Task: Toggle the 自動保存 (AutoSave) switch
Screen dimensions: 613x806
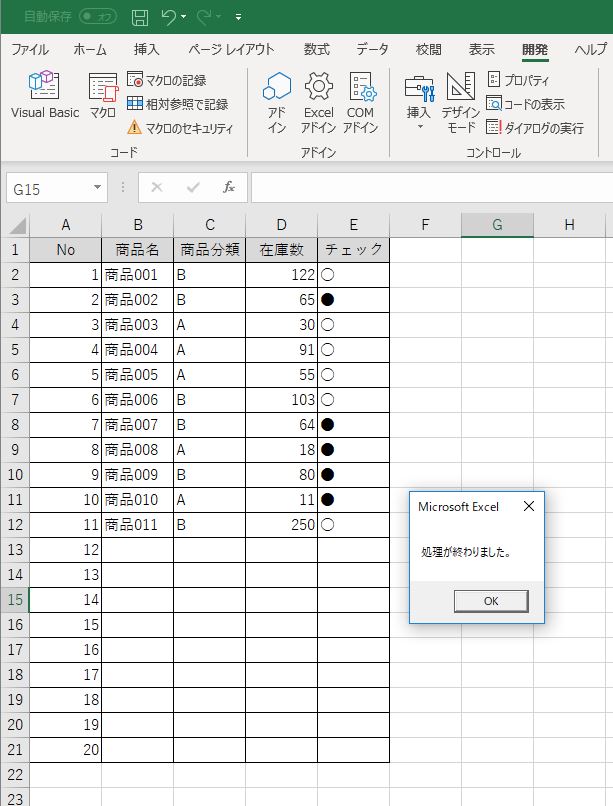Action: [98, 17]
